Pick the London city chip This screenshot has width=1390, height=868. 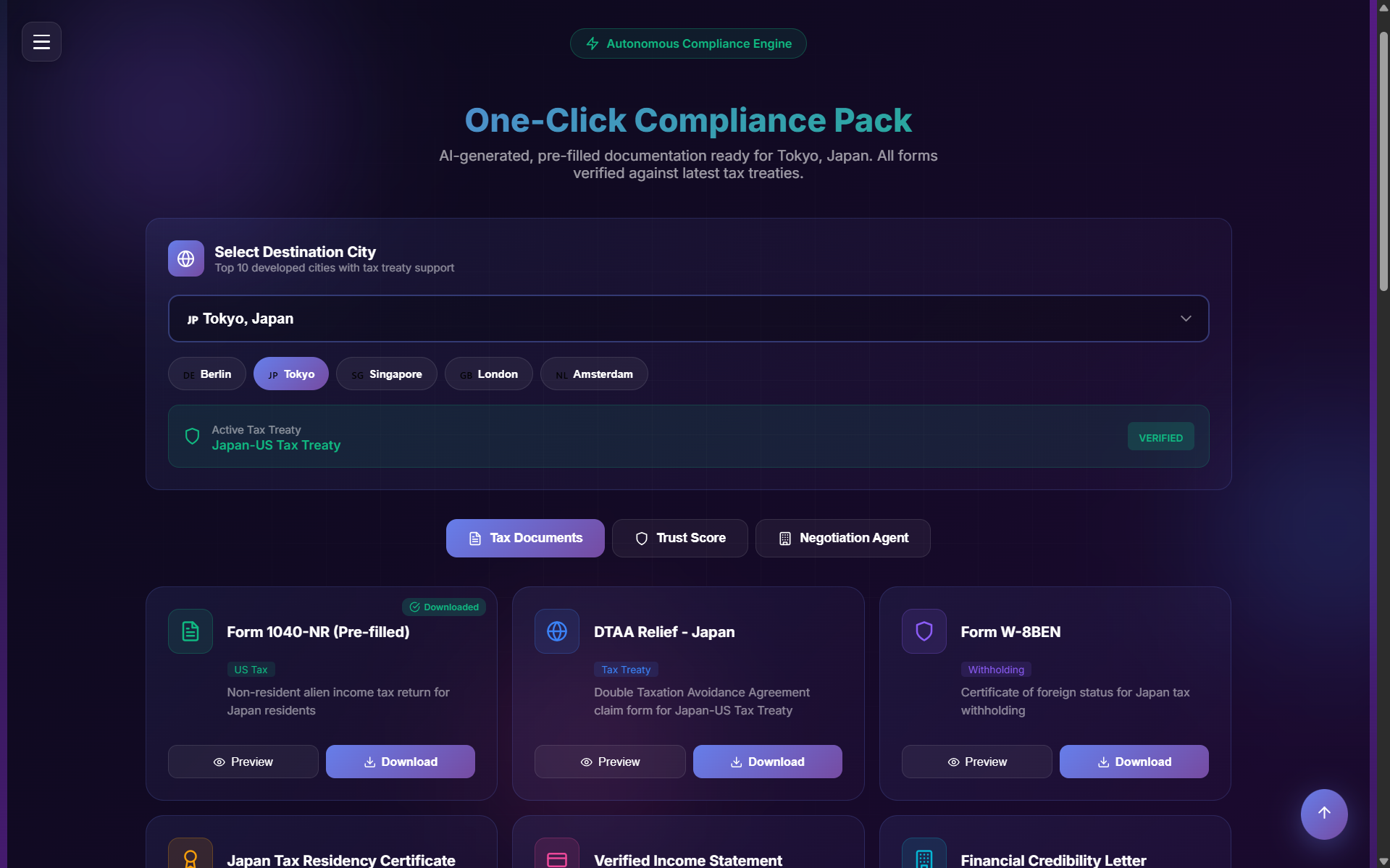[489, 374]
